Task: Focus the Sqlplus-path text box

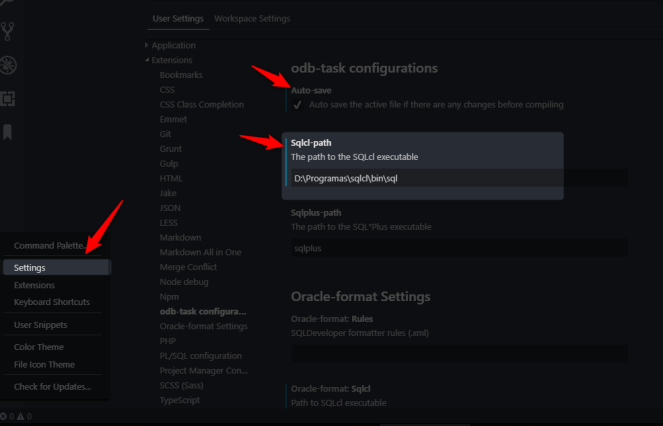Action: point(458,247)
